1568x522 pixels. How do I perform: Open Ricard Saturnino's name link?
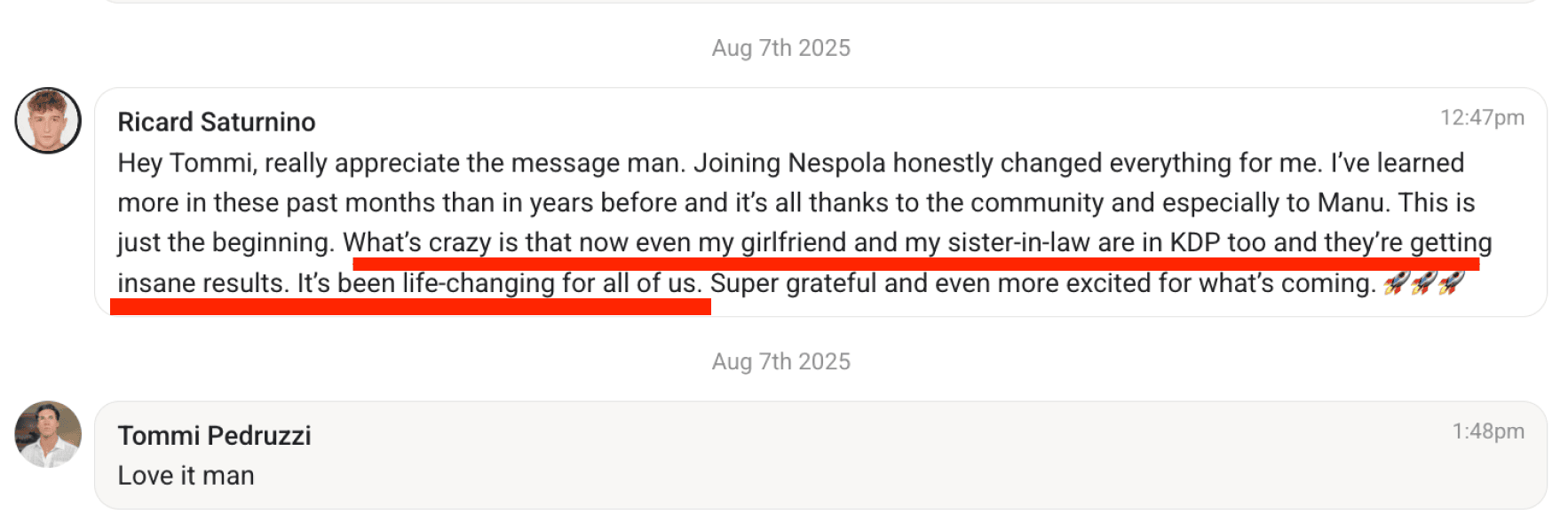(x=217, y=122)
